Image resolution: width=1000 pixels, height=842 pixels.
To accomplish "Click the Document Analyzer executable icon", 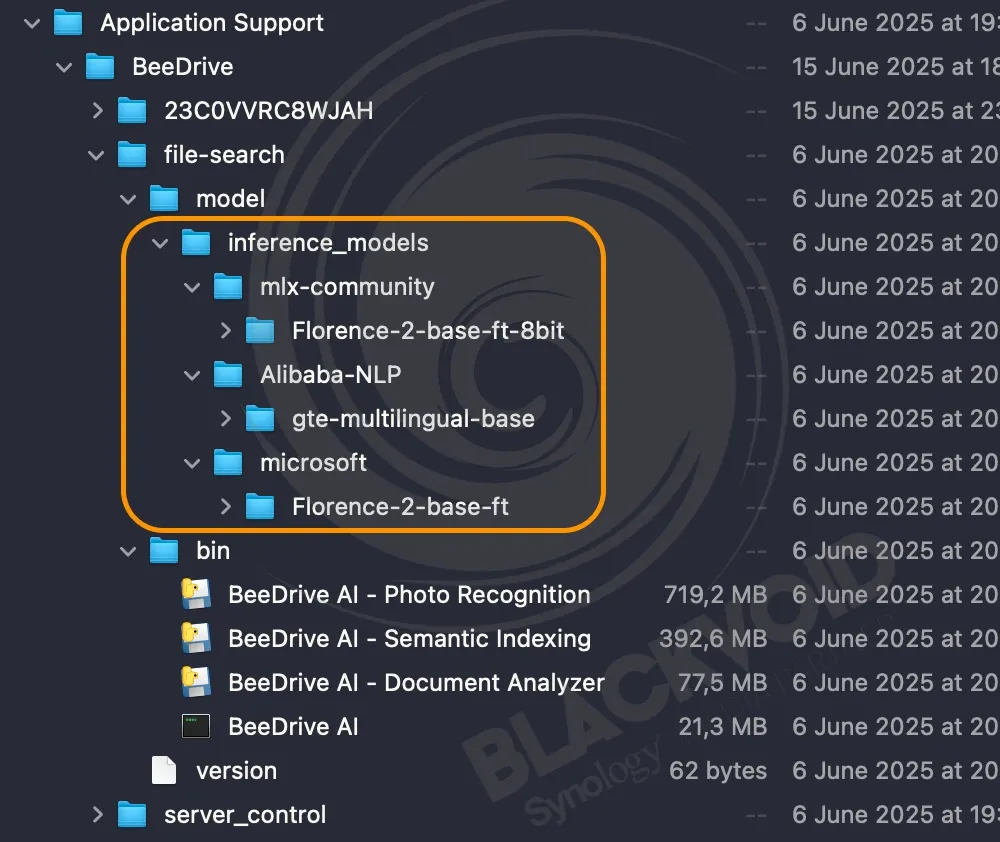I will click(x=196, y=683).
